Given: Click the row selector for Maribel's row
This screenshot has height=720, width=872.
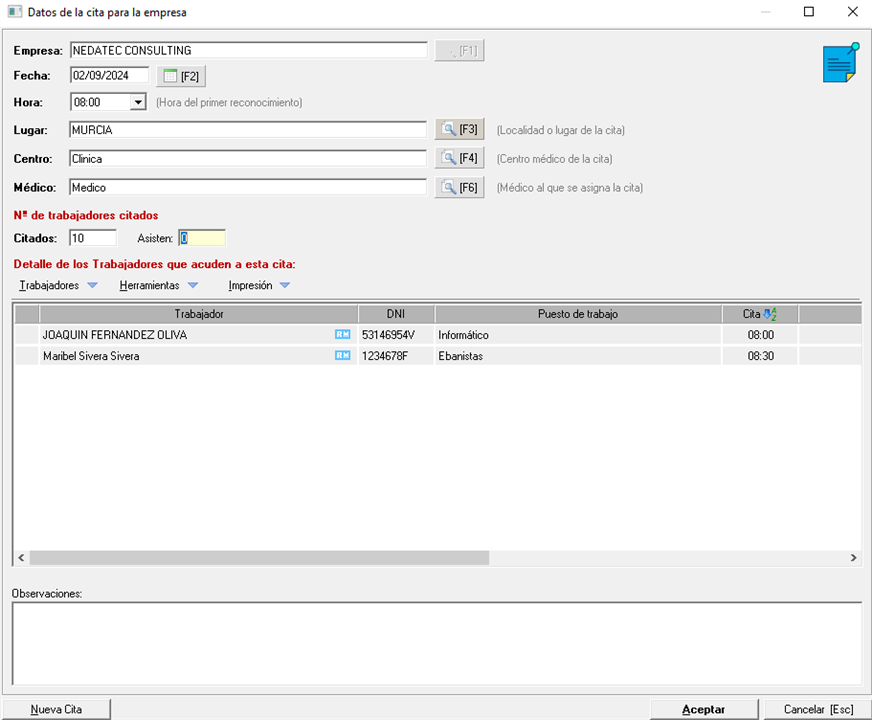Looking at the screenshot, I should [x=26, y=356].
